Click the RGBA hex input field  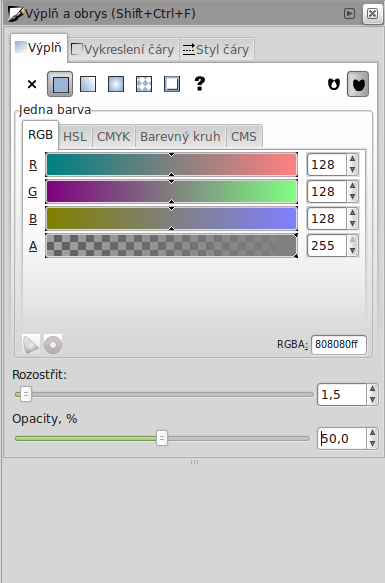click(x=339, y=345)
